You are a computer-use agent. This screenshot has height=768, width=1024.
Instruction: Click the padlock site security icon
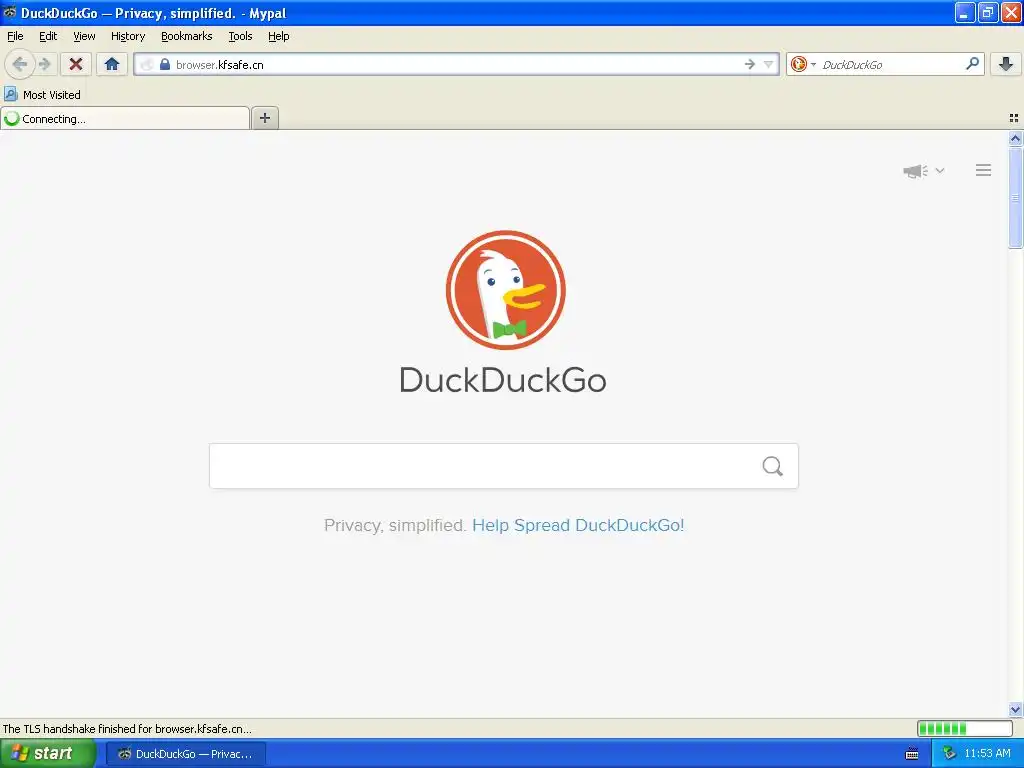coord(165,65)
